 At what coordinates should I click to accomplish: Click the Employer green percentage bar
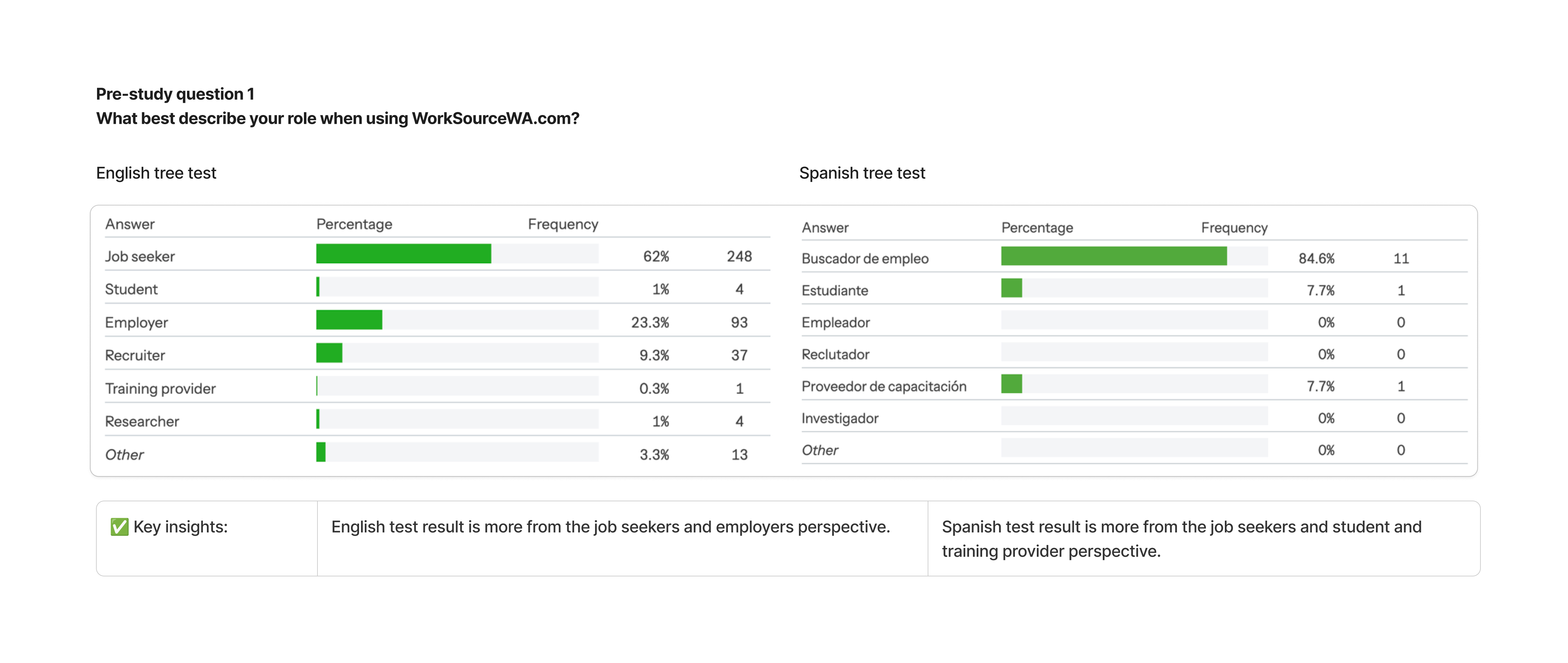click(x=349, y=320)
